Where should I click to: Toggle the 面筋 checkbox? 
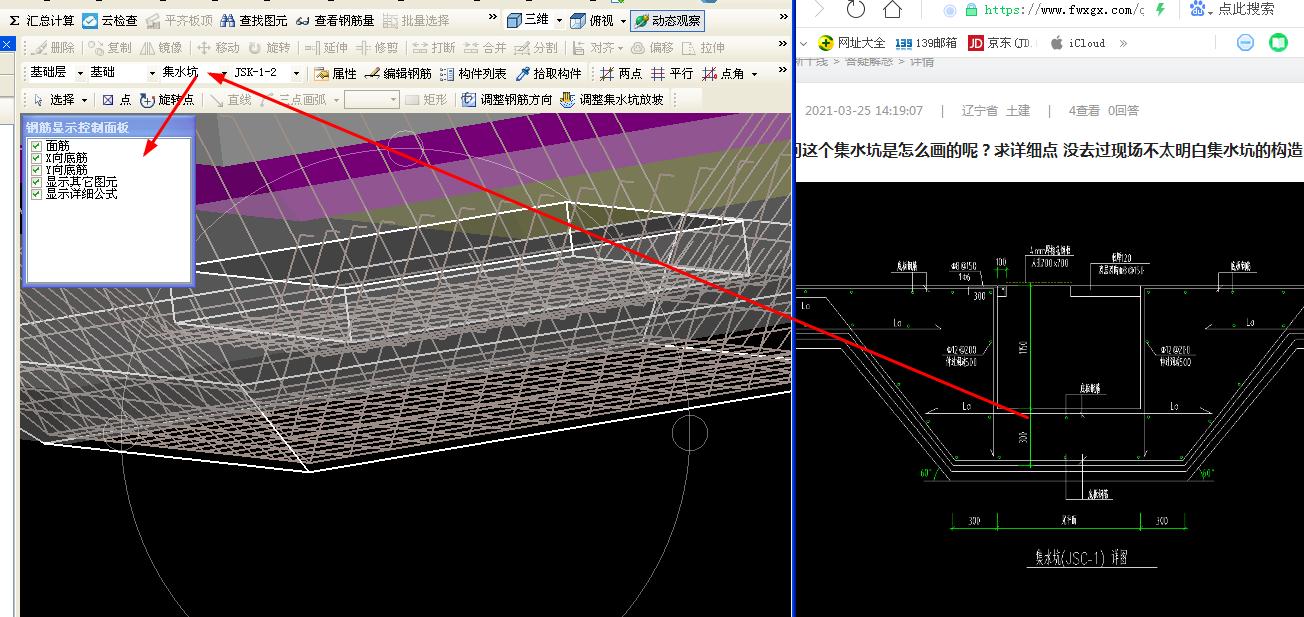click(x=37, y=146)
